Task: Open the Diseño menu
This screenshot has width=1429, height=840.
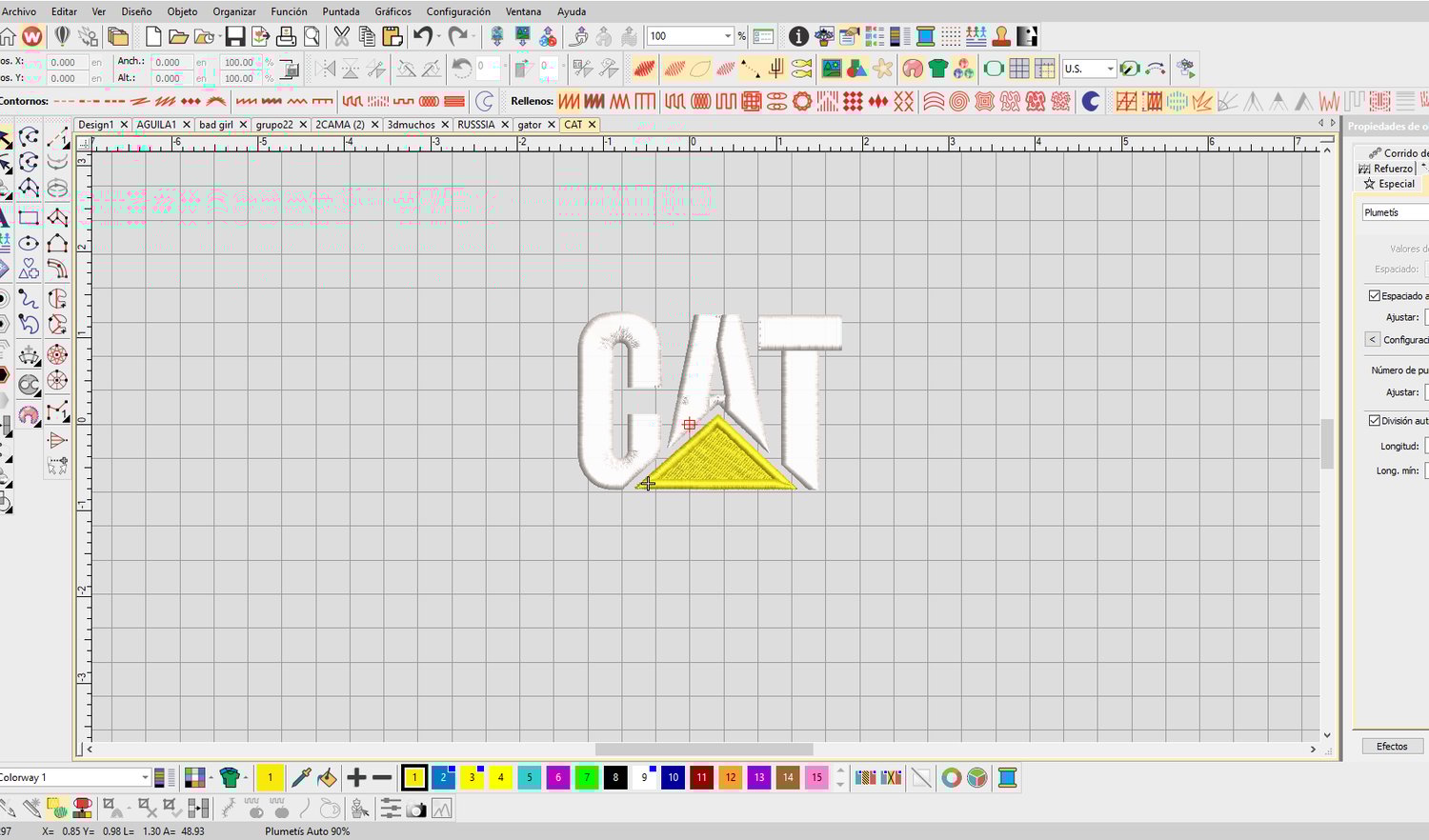Action: click(x=136, y=11)
